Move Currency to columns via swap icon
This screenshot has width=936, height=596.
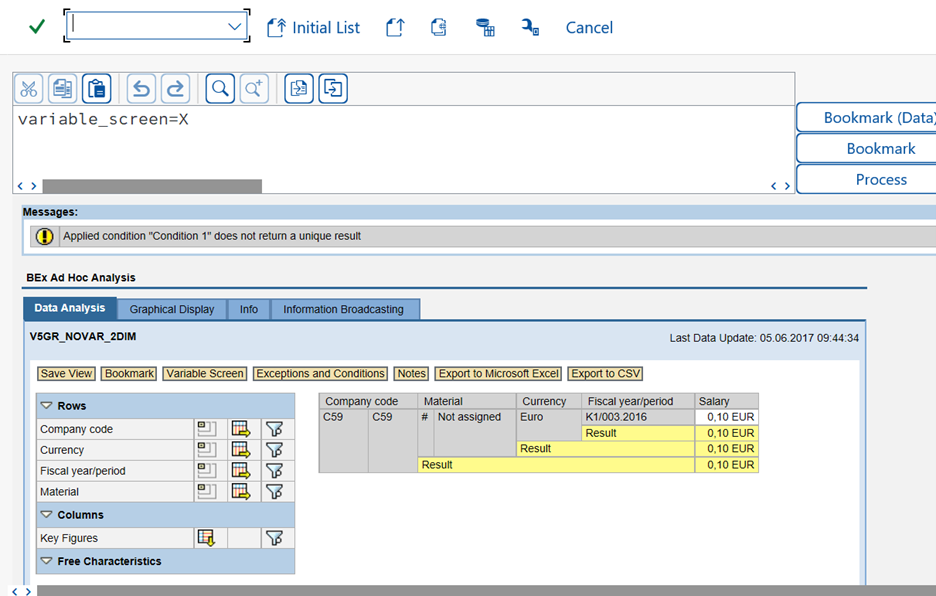241,450
